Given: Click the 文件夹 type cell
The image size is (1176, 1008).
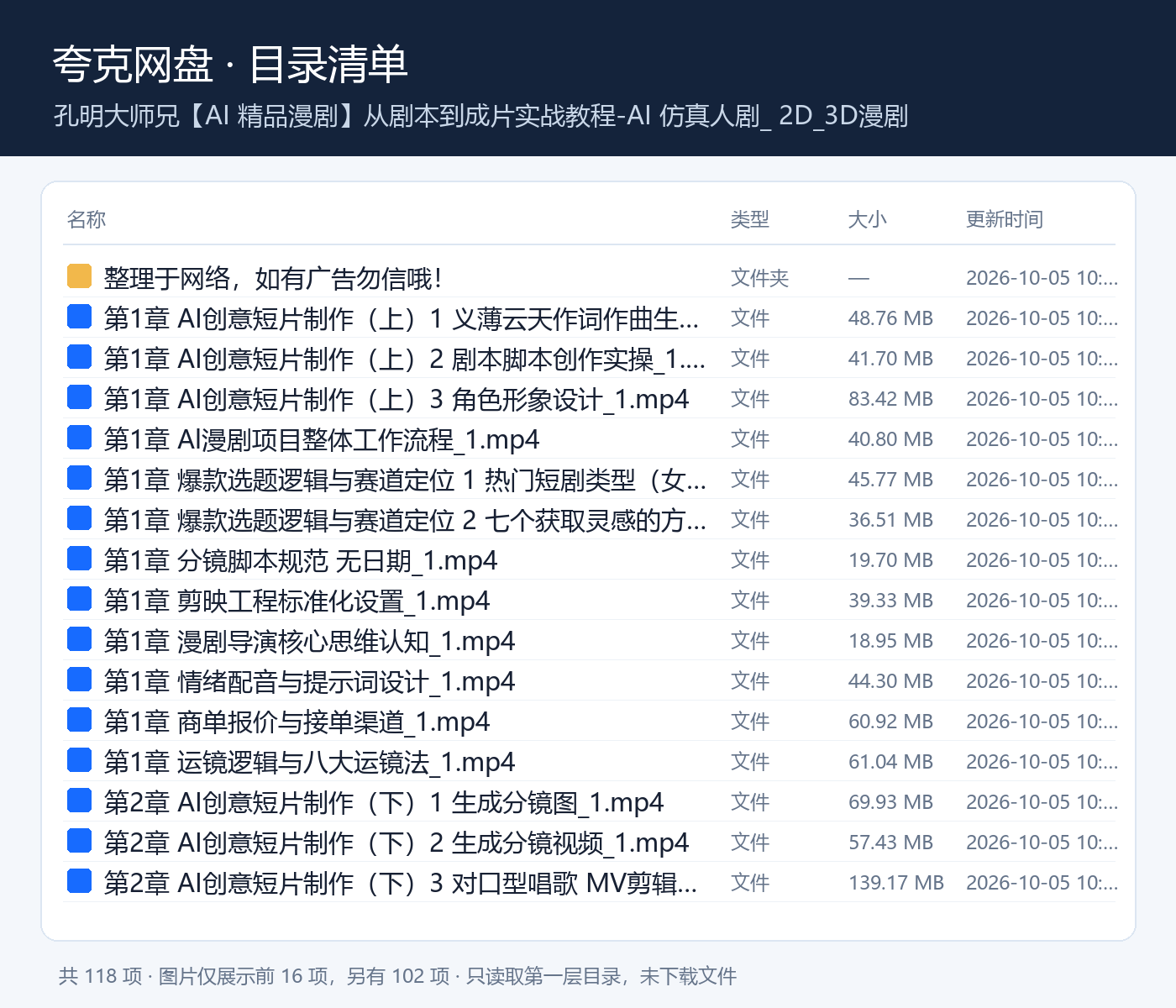Looking at the screenshot, I should (x=760, y=278).
